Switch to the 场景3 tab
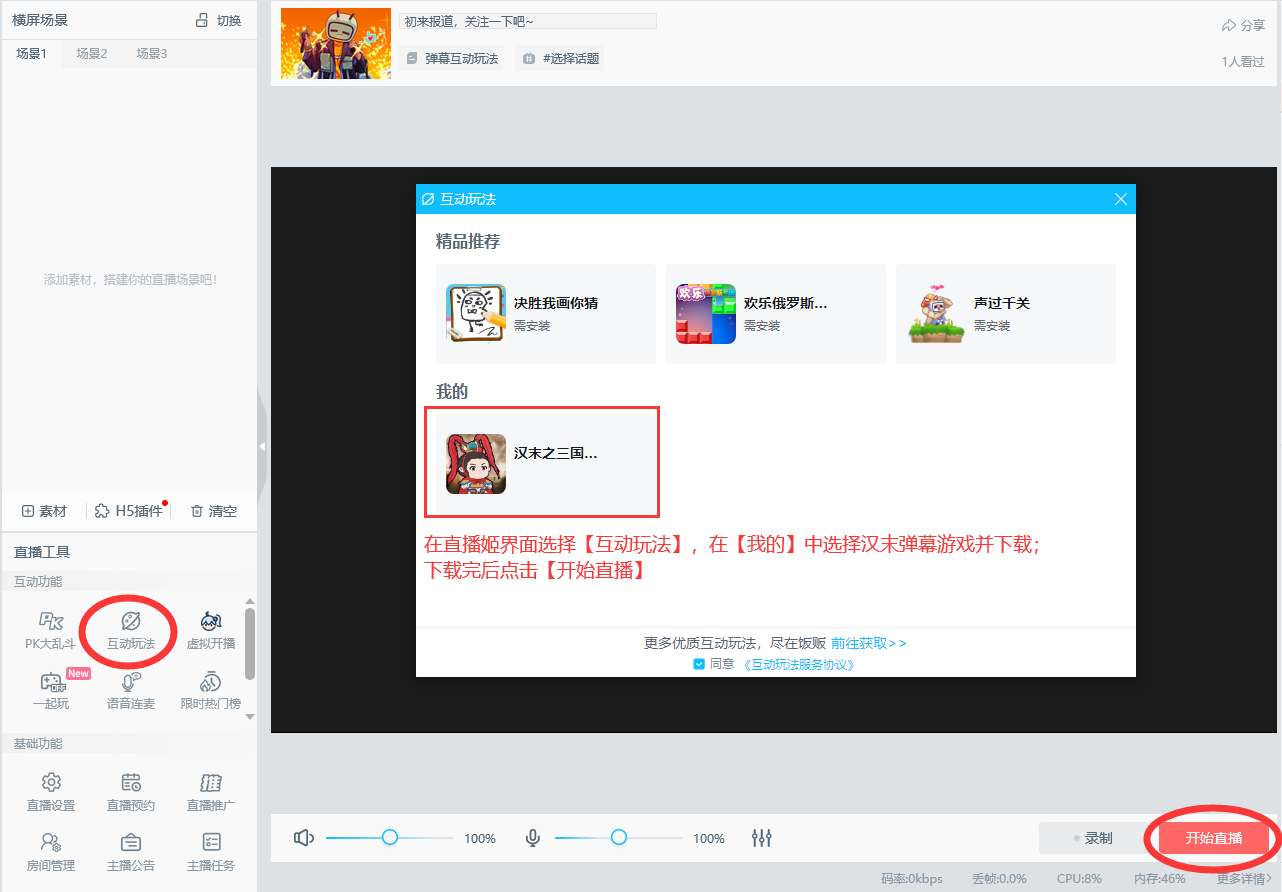This screenshot has height=892, width=1282. (x=152, y=54)
